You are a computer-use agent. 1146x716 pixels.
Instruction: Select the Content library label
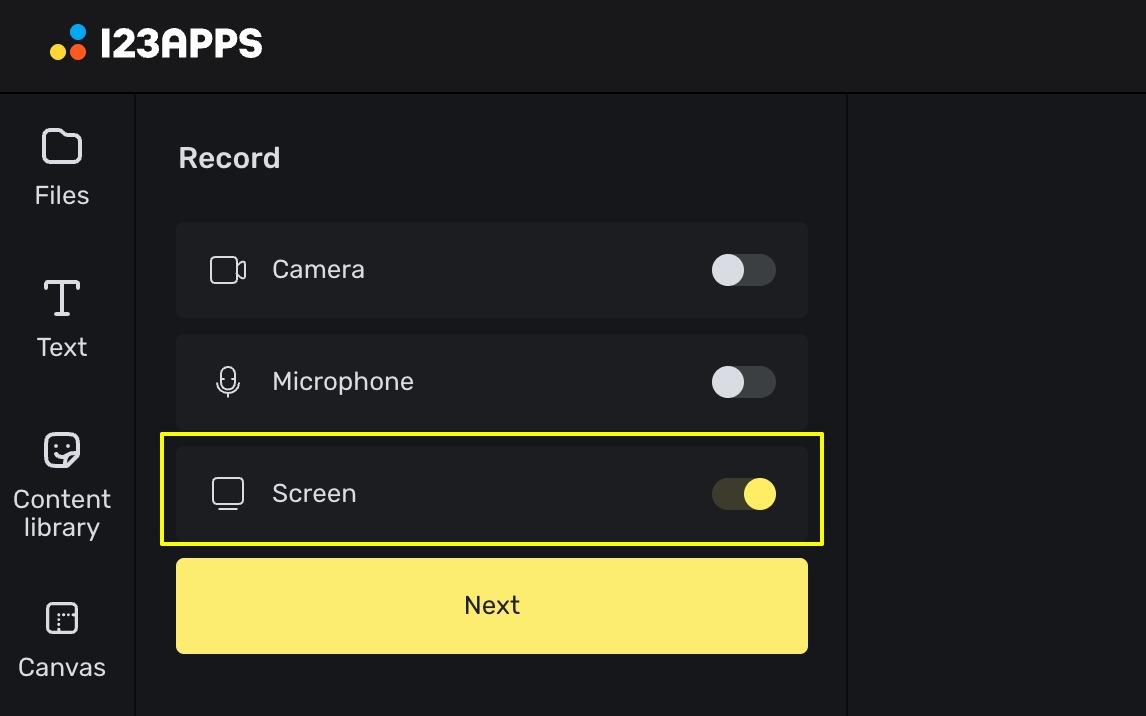coord(62,513)
